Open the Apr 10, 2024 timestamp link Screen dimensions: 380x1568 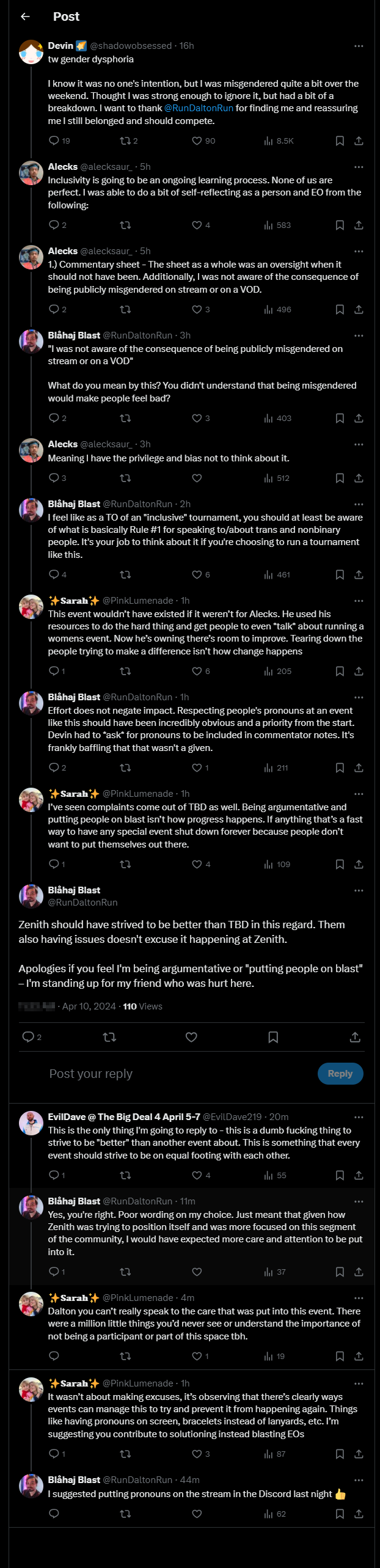click(89, 1006)
